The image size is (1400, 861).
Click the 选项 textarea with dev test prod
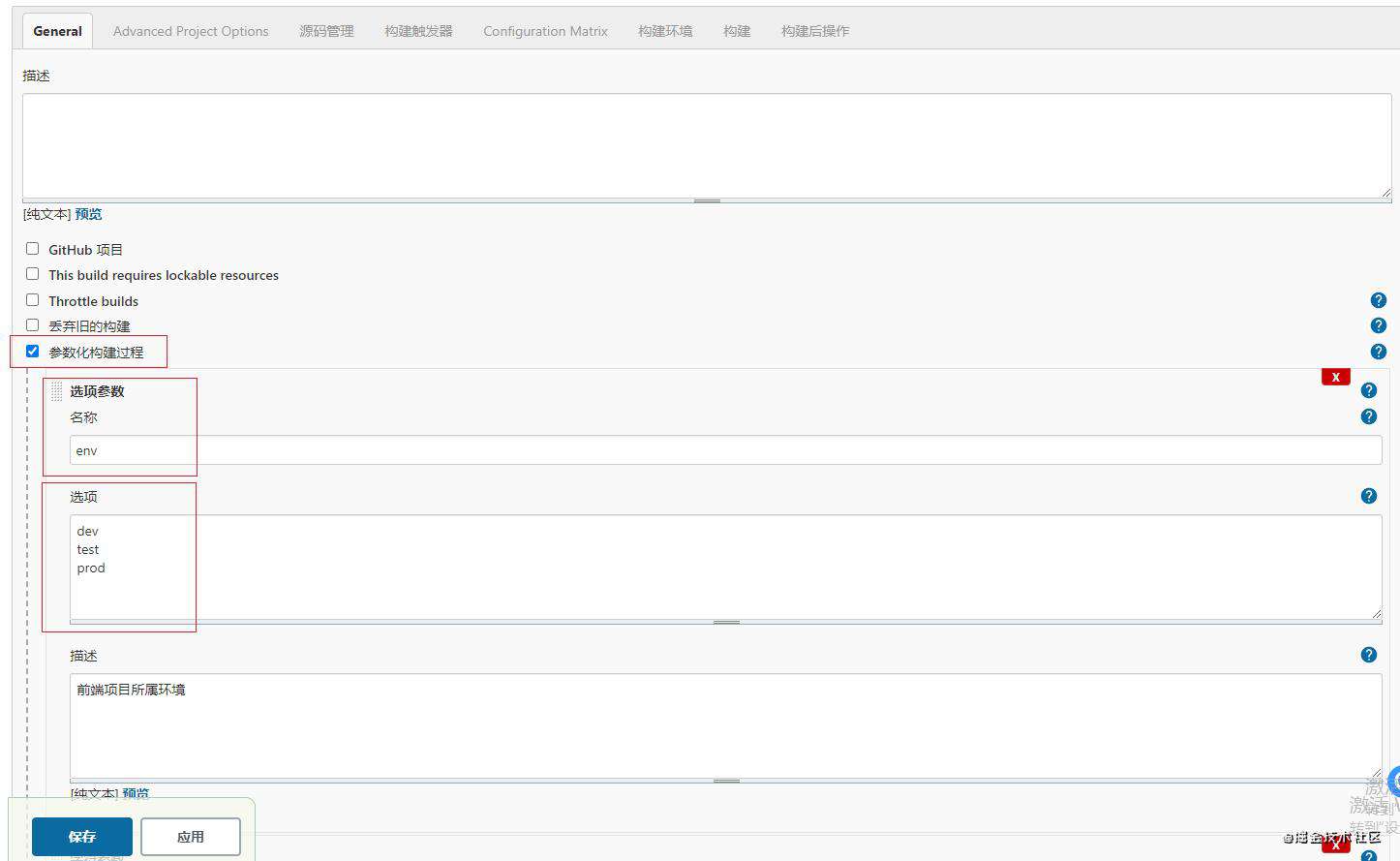pyautogui.click(x=726, y=567)
